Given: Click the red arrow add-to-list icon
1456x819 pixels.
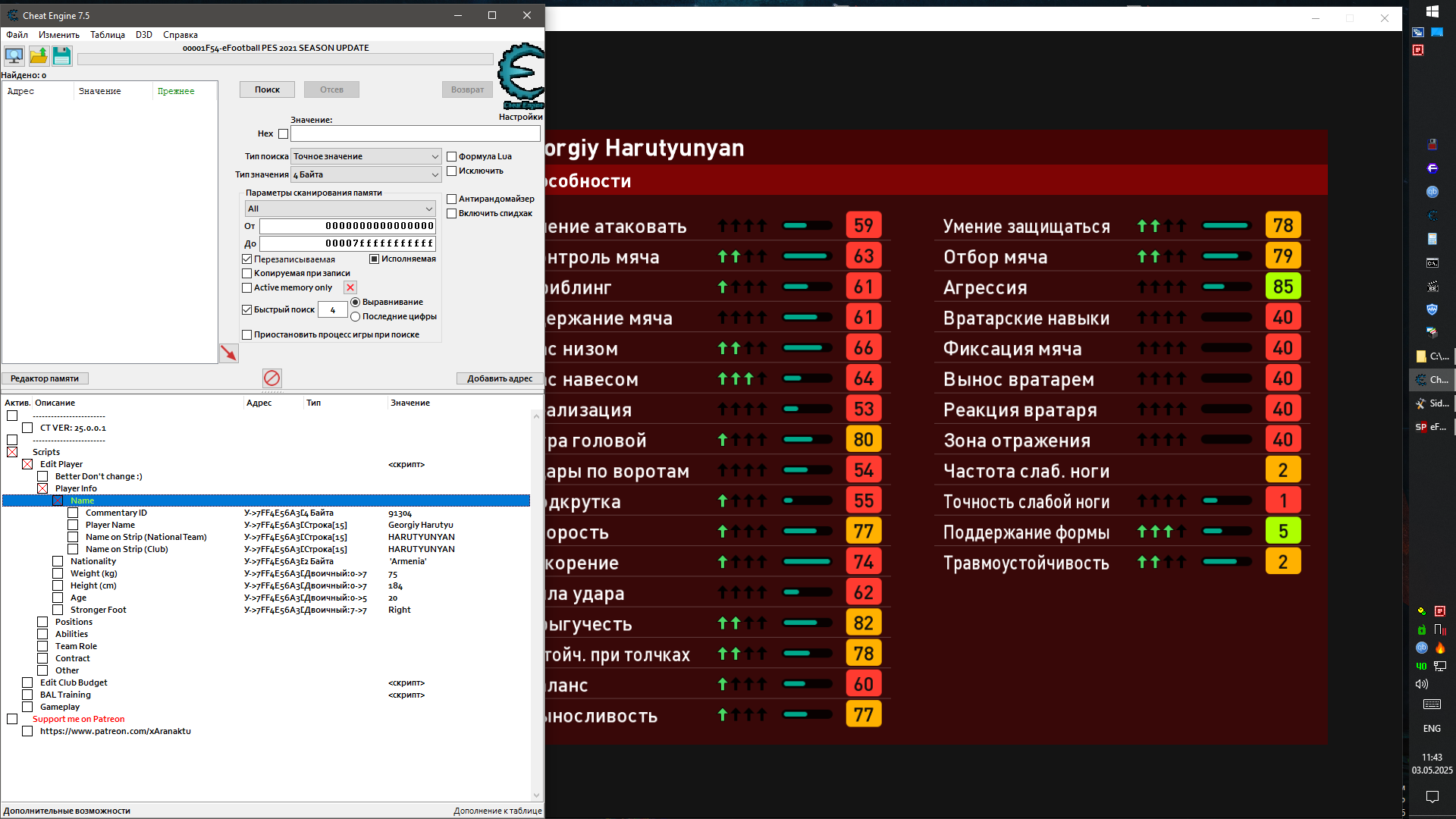Looking at the screenshot, I should coord(228,353).
